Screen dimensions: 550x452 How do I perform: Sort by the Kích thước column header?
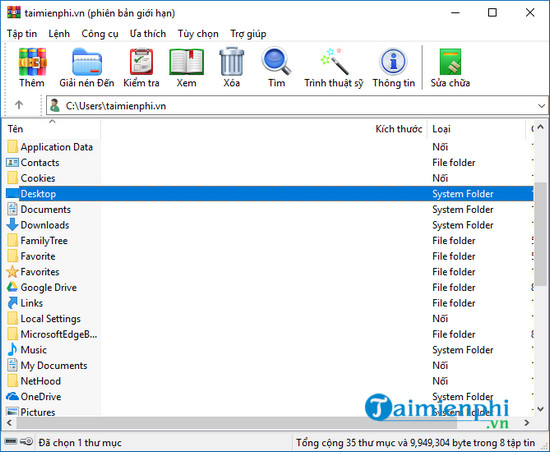264,129
